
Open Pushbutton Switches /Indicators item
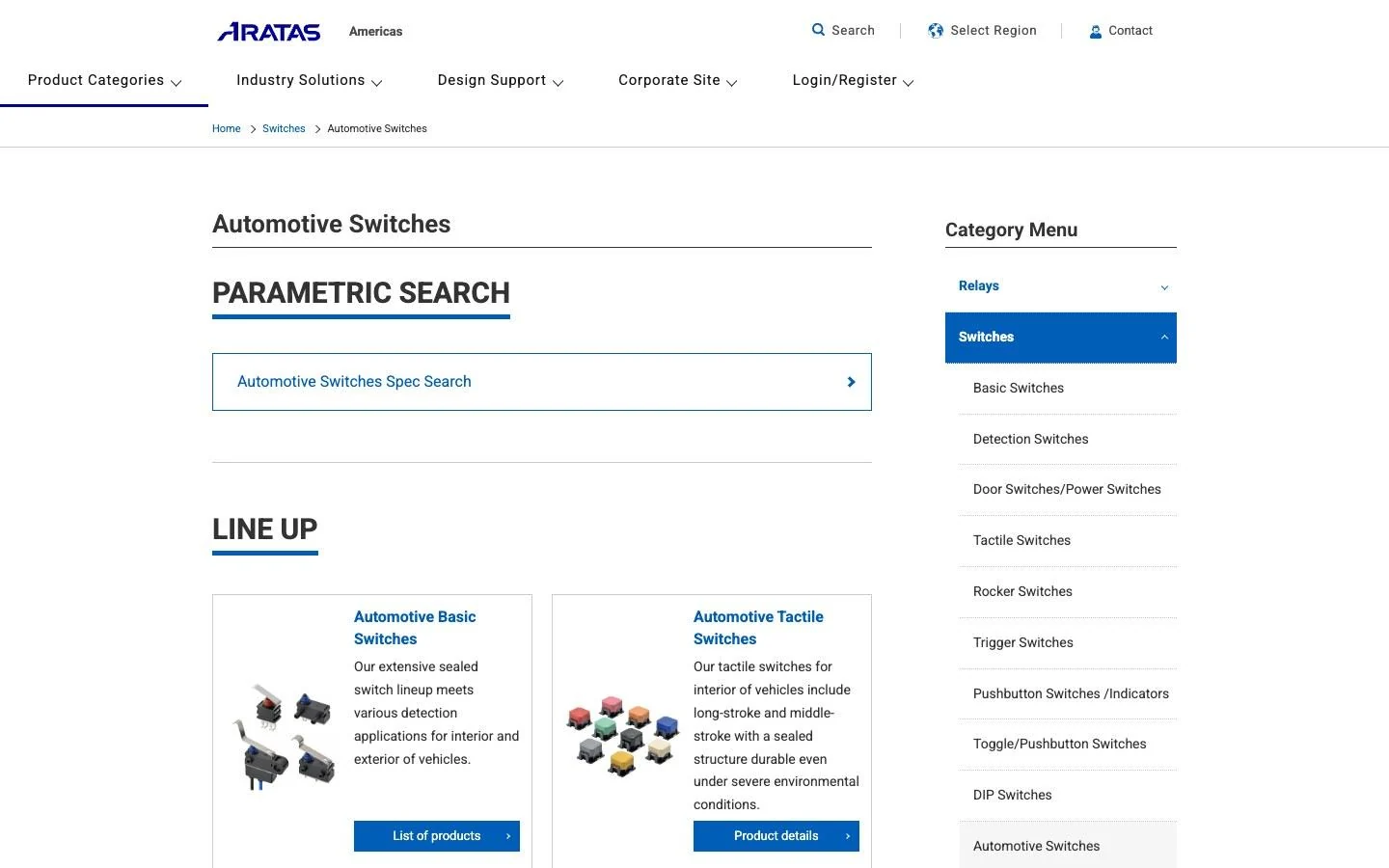click(1068, 694)
